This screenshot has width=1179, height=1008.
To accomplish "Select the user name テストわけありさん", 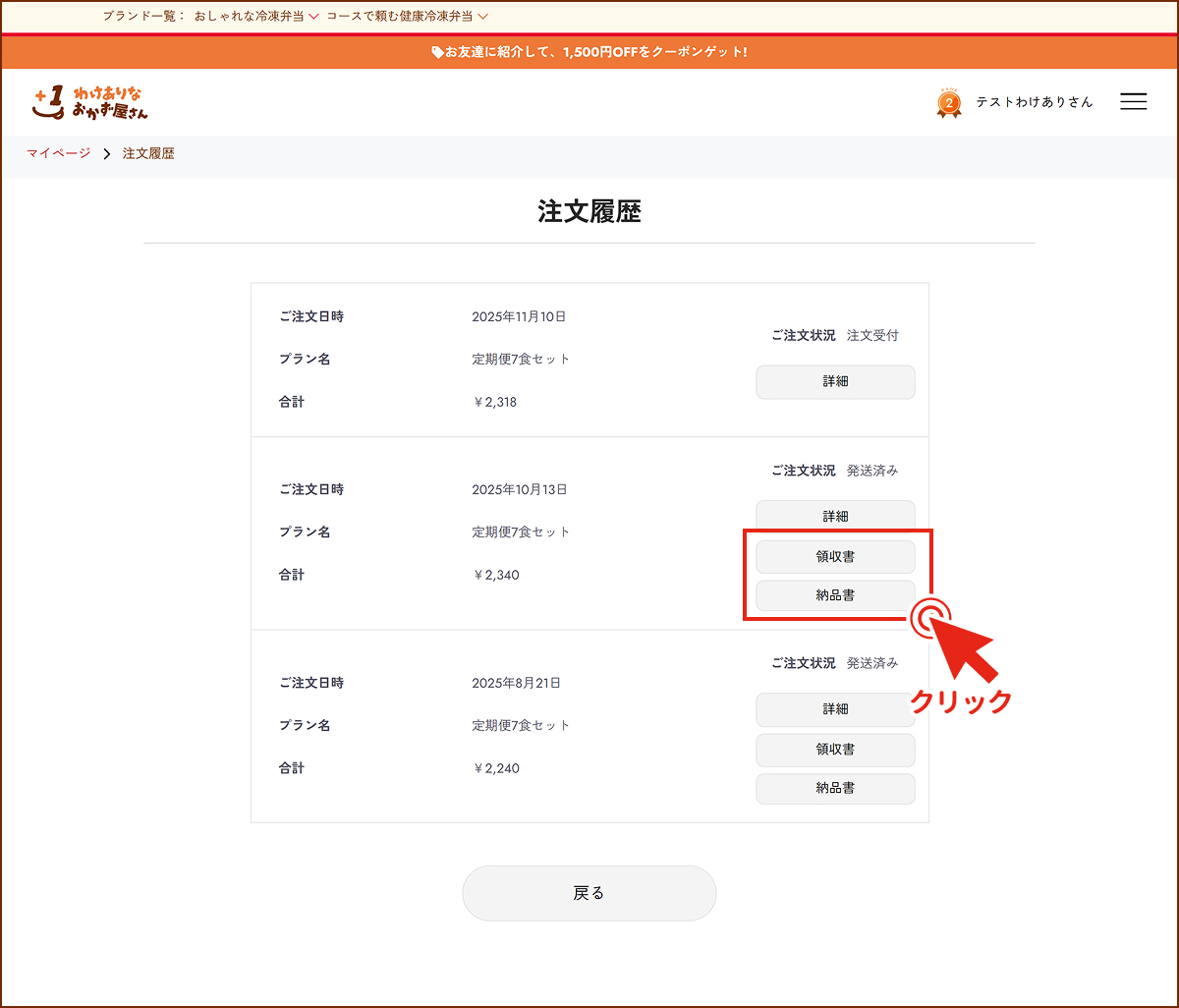I will (1034, 101).
